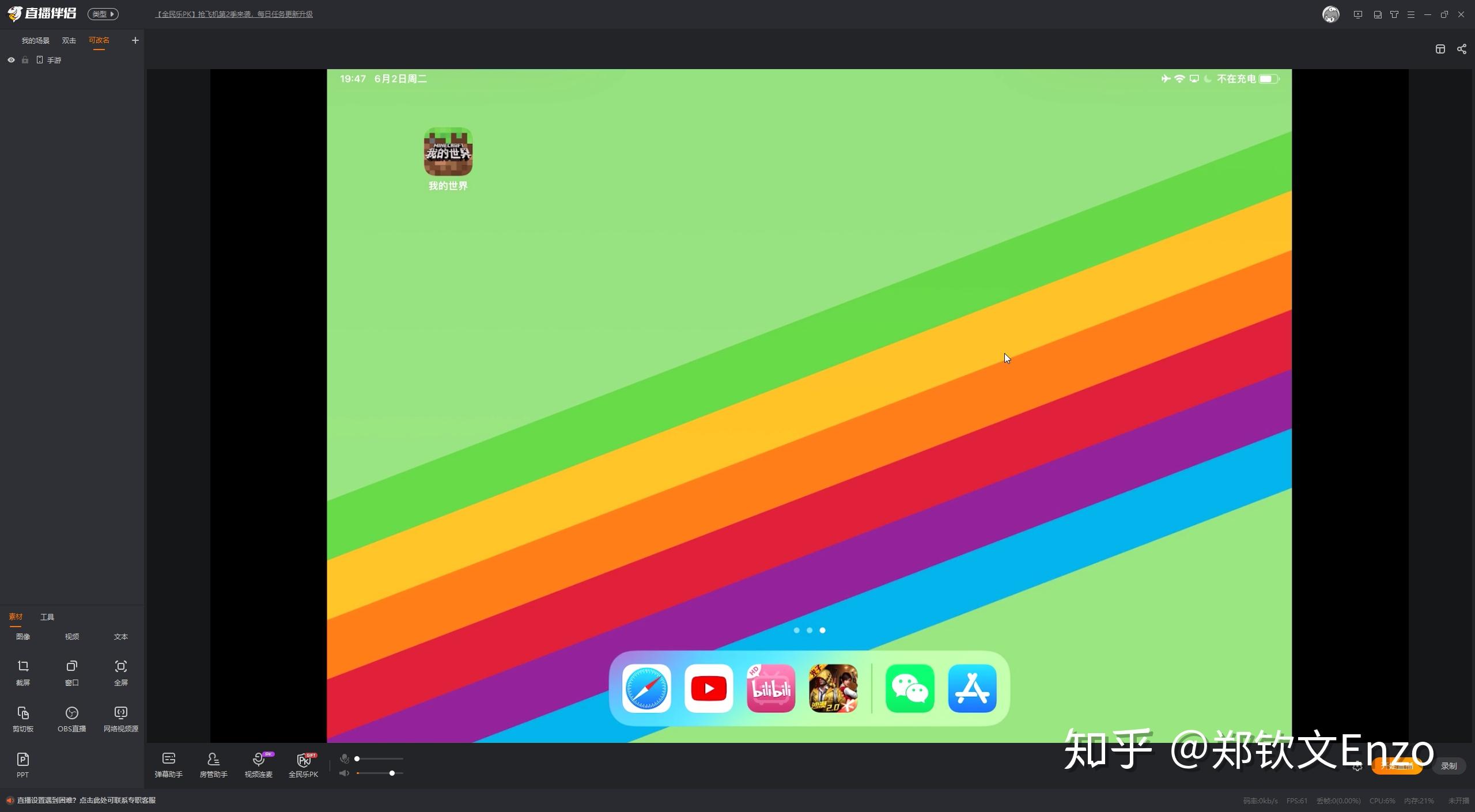Click the 内存:21% status text
Image resolution: width=1475 pixels, height=812 pixels.
(x=1419, y=800)
